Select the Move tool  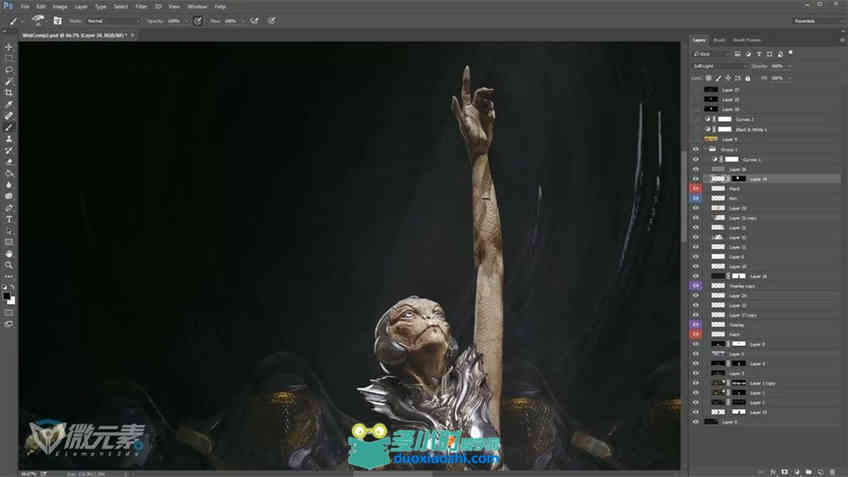tap(9, 48)
